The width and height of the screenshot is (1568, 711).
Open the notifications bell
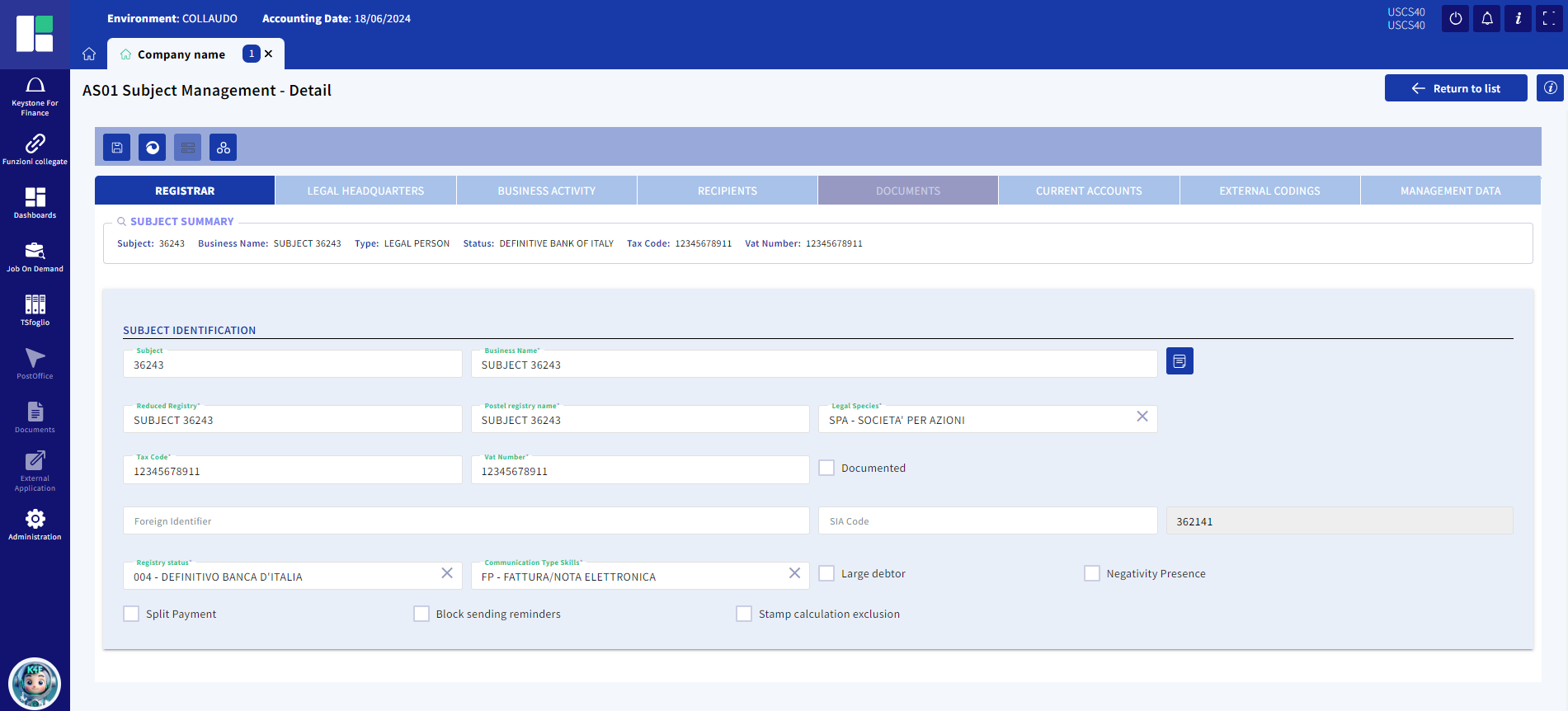(x=1486, y=19)
